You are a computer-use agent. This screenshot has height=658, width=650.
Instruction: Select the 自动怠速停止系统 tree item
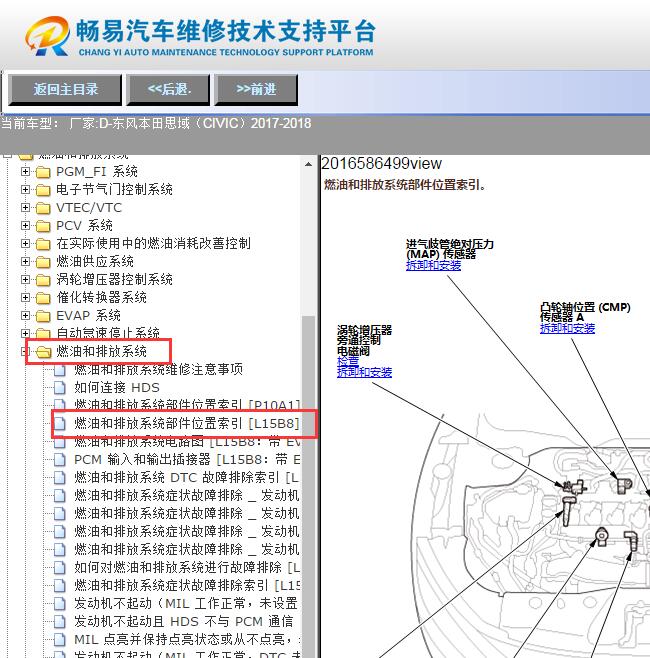point(108,334)
